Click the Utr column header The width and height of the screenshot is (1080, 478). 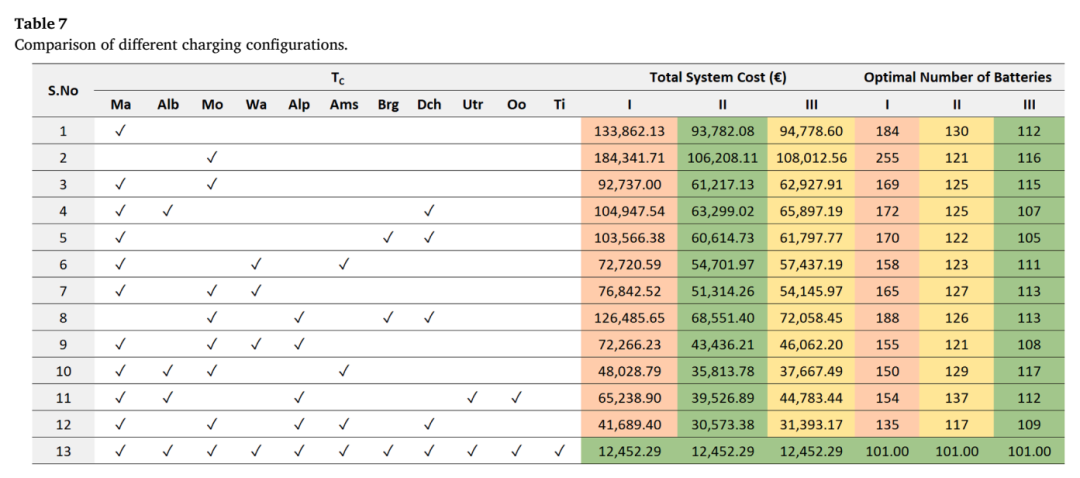(x=472, y=105)
